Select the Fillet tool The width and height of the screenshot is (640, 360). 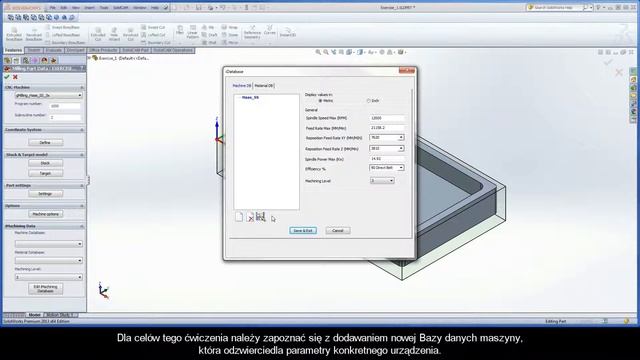pos(180,32)
